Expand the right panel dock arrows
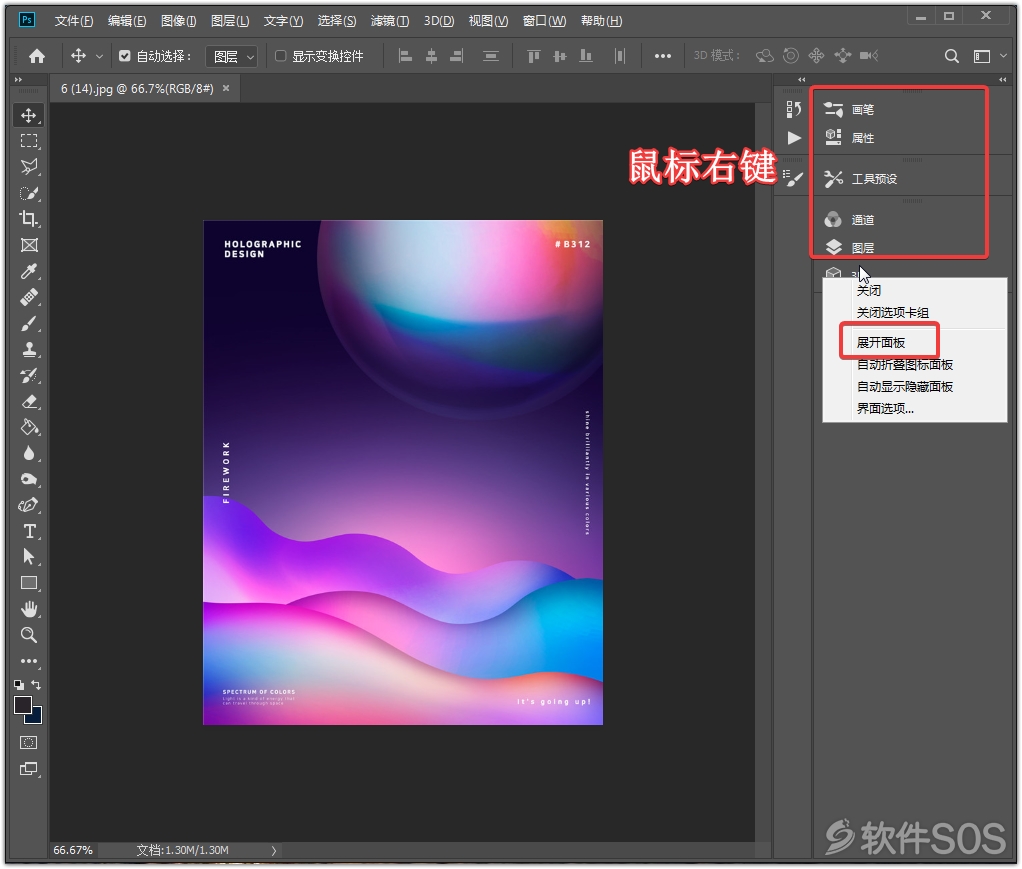Image resolution: width=1022 pixels, height=869 pixels. pyautogui.click(x=1002, y=80)
